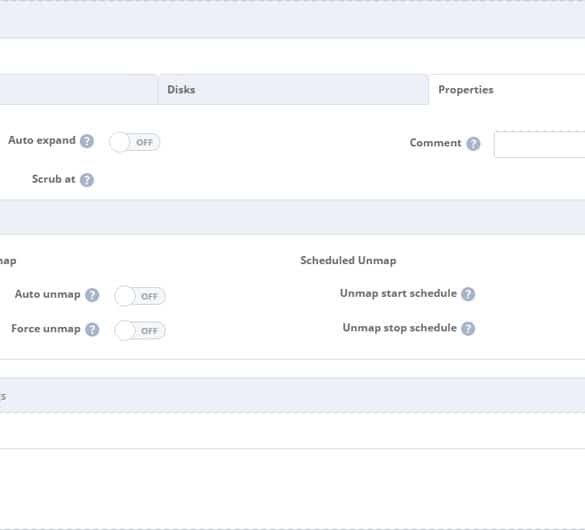Screen dimensions: 585x530
Task: Select the Properties tab
Action: [x=507, y=90]
